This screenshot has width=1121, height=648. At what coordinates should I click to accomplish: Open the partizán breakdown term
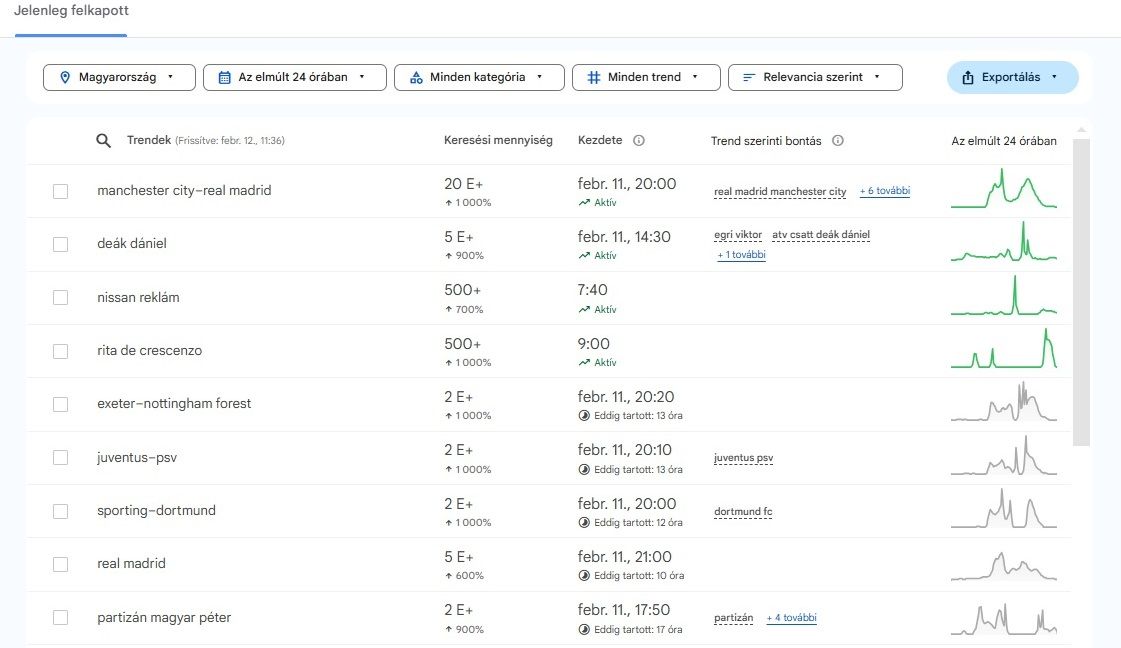734,618
